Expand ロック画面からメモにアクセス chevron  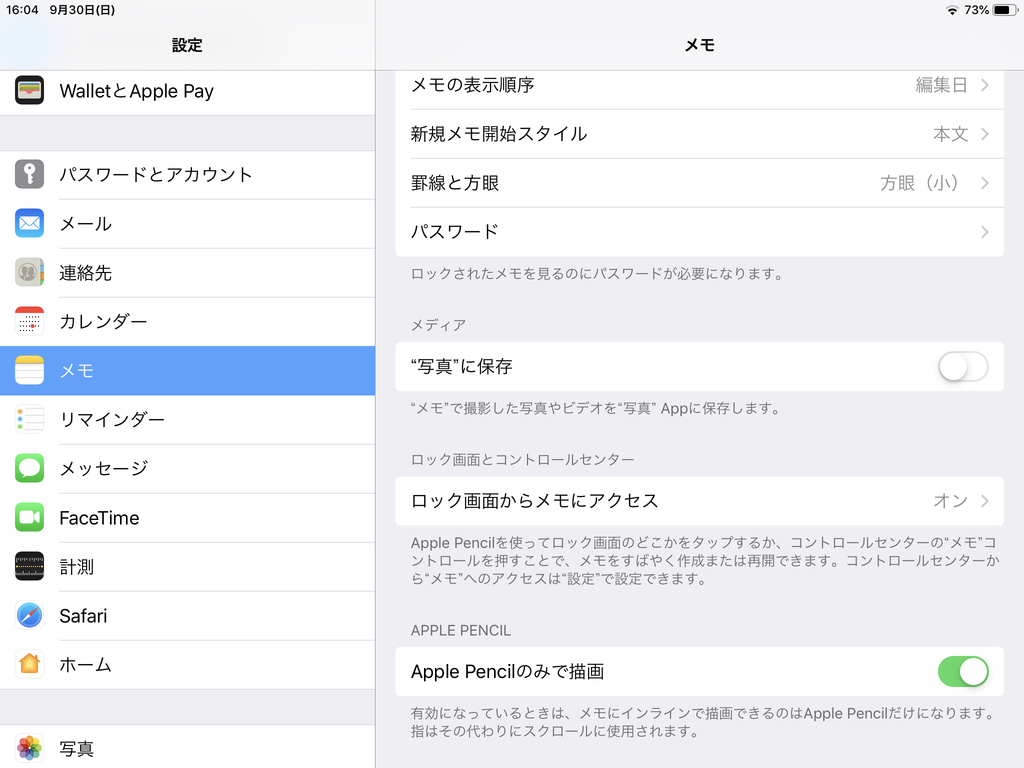tap(985, 501)
